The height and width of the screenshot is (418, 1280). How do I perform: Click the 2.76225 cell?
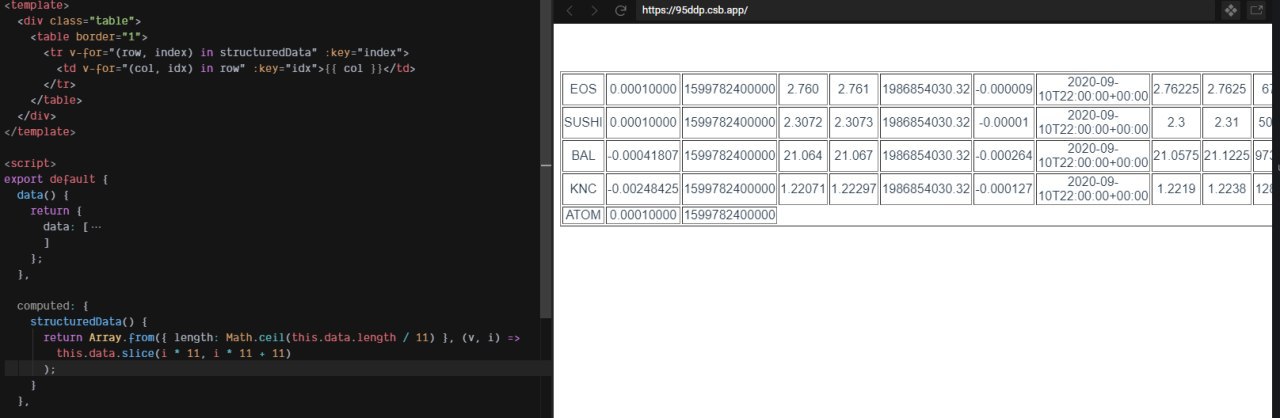coord(1176,89)
